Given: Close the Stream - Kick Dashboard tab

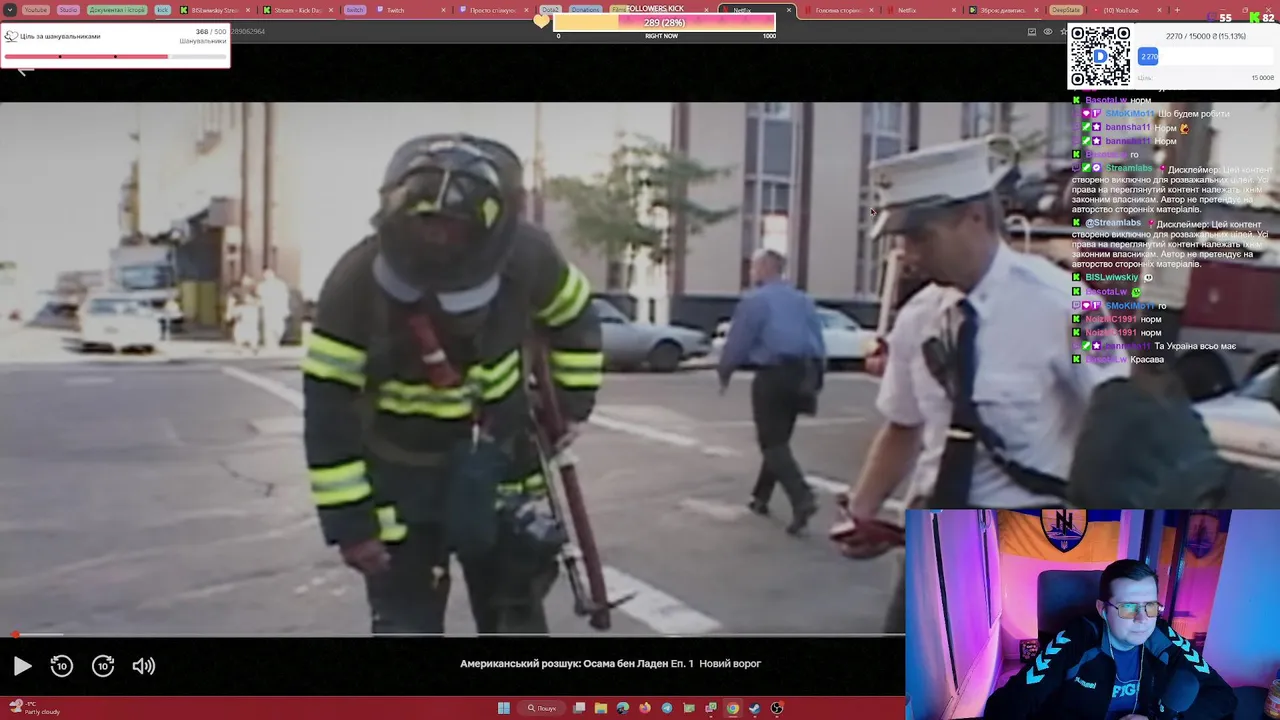Looking at the screenshot, I should 330,10.
